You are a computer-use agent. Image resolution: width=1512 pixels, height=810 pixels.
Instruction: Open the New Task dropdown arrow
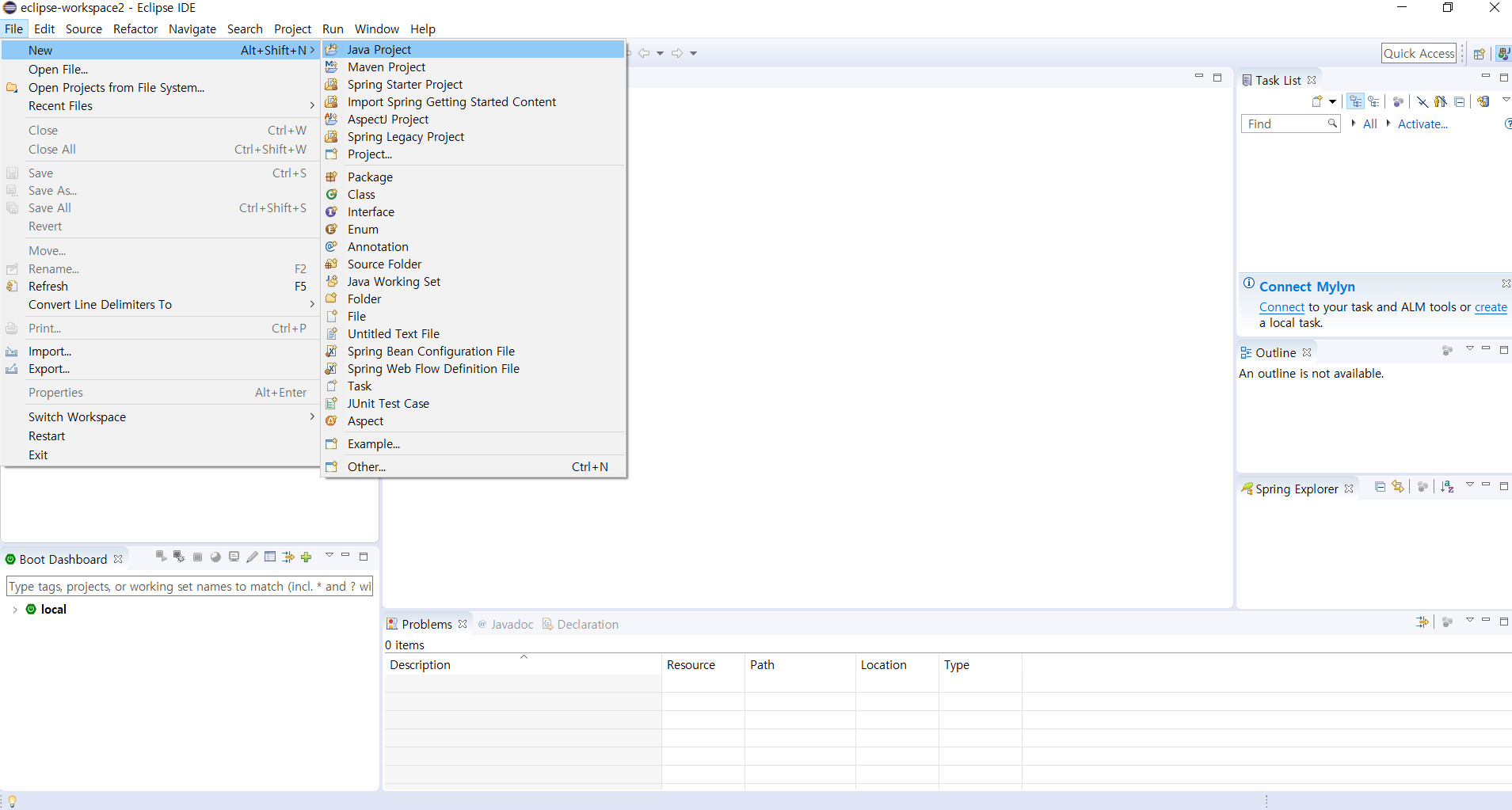1333,101
